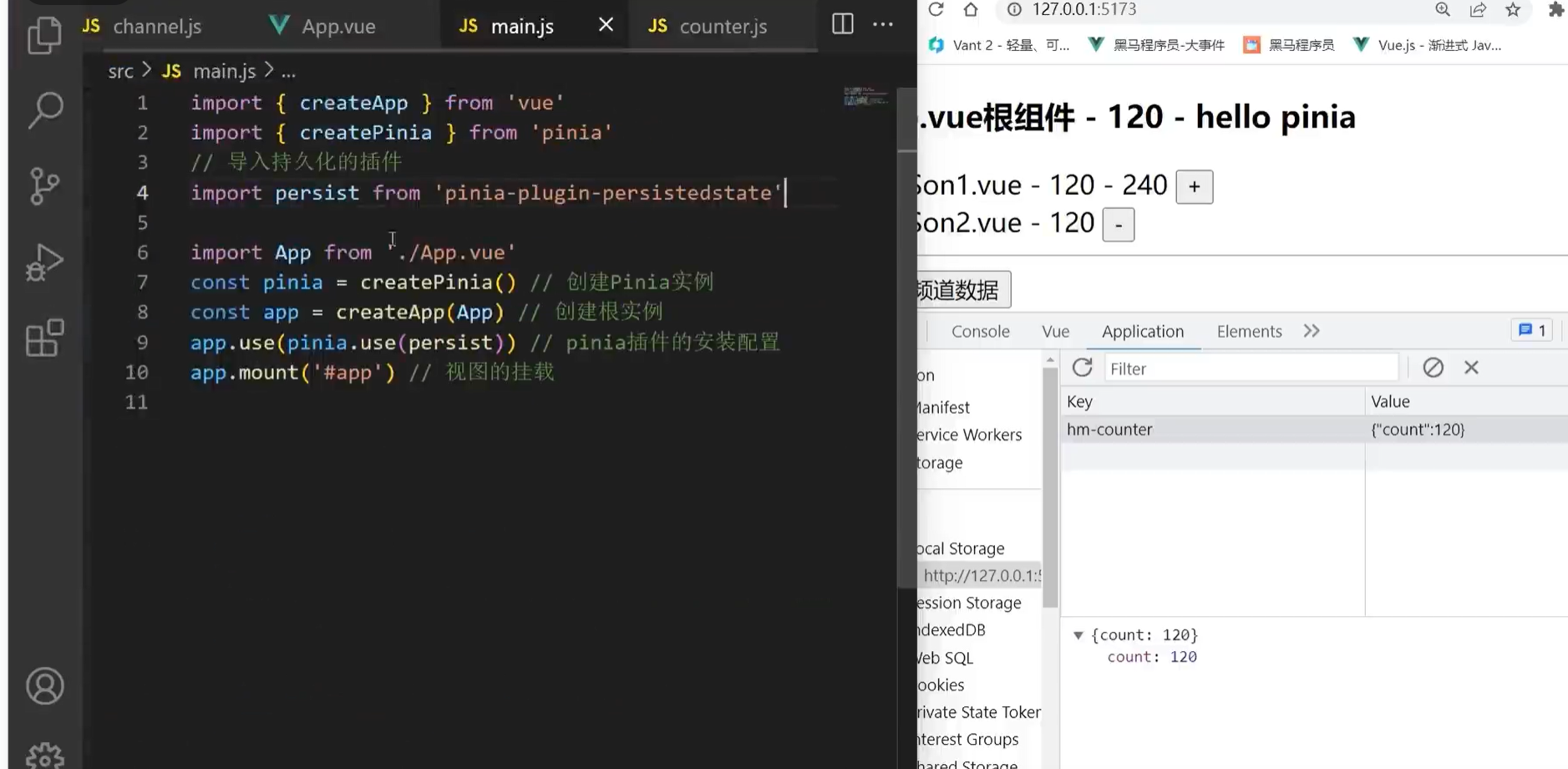Click the Filter input field
The height and width of the screenshot is (769, 1568).
[1251, 368]
